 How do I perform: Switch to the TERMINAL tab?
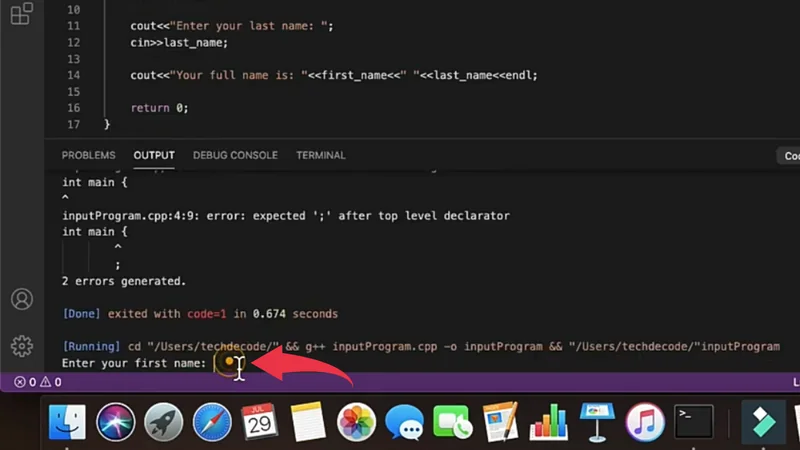[321, 156]
